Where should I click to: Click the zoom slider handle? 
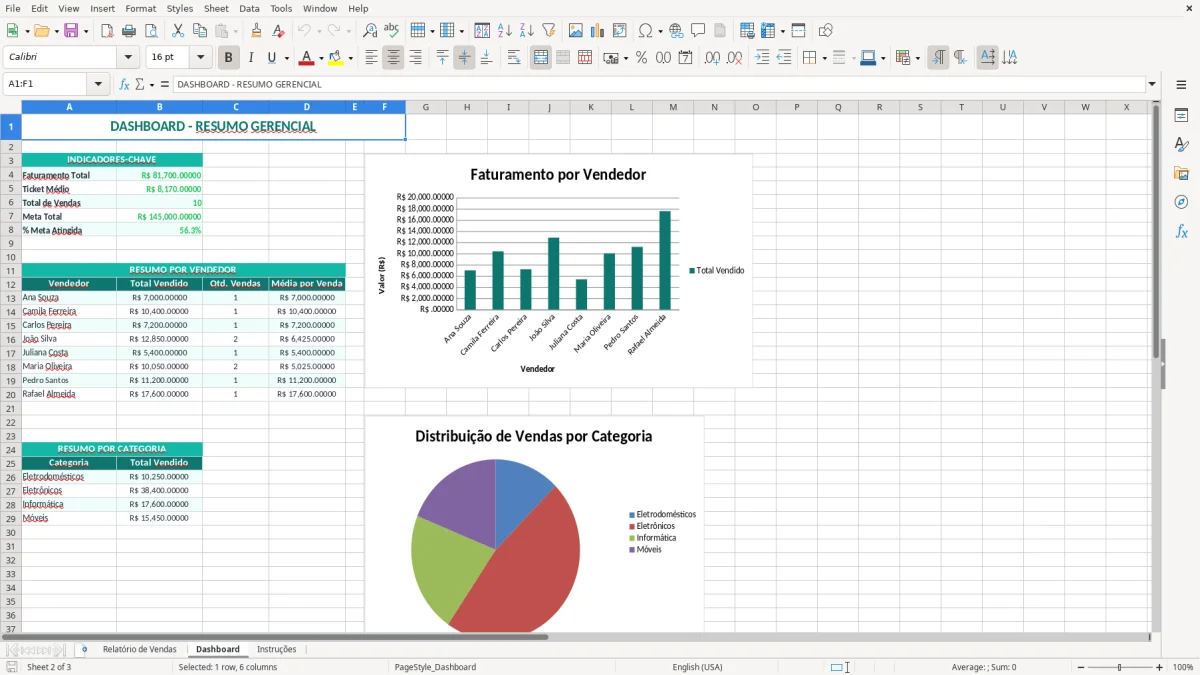(1120, 667)
